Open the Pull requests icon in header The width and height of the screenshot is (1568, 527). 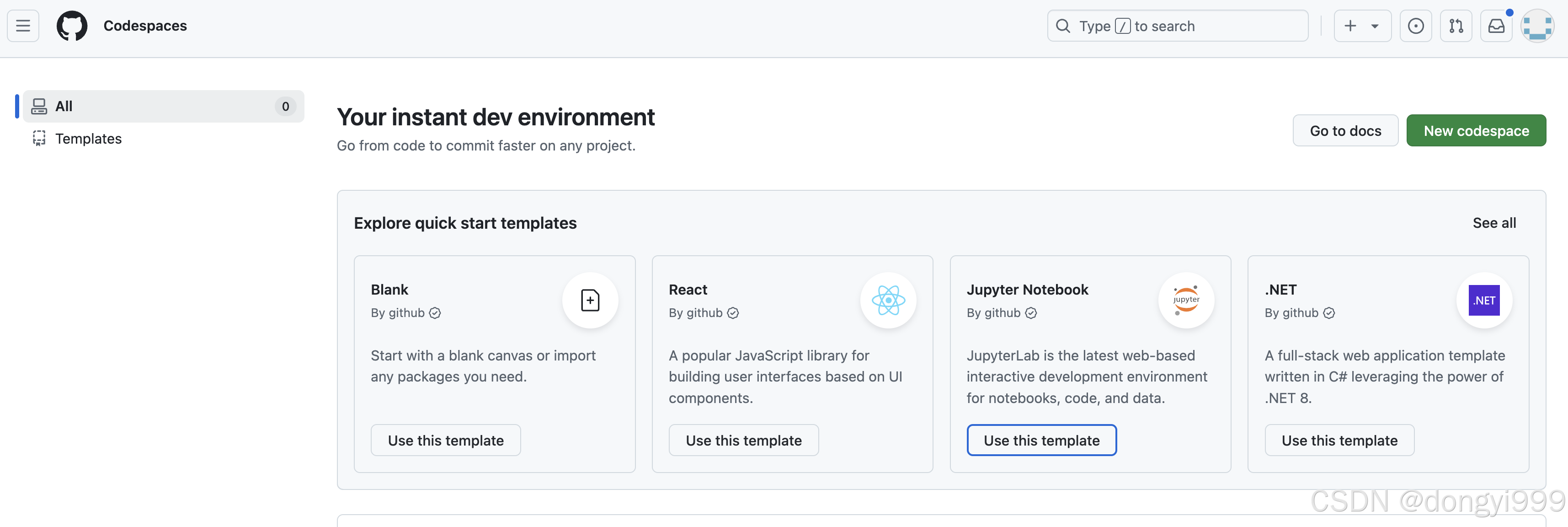[x=1456, y=26]
